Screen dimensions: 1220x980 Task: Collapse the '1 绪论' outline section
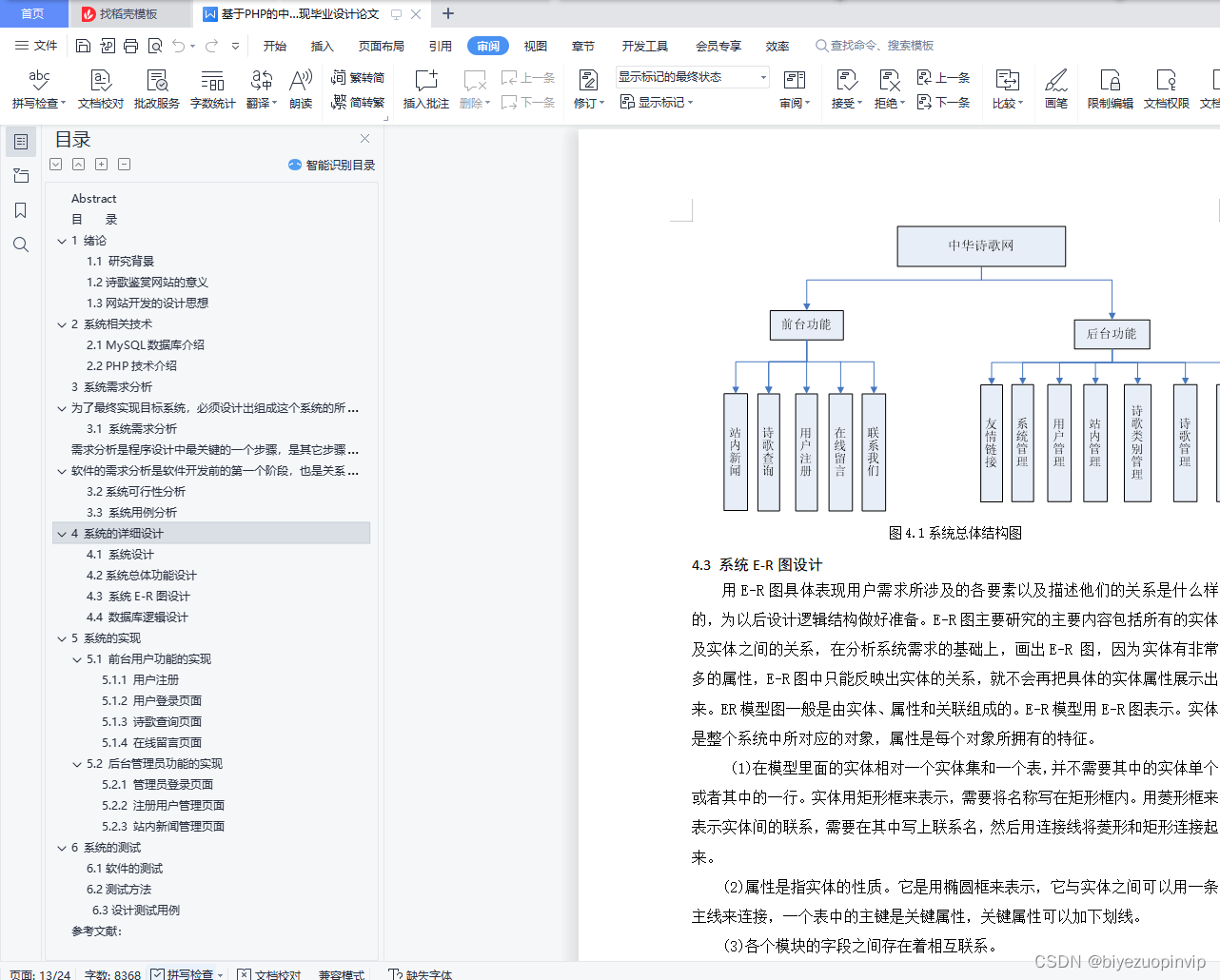click(x=62, y=241)
